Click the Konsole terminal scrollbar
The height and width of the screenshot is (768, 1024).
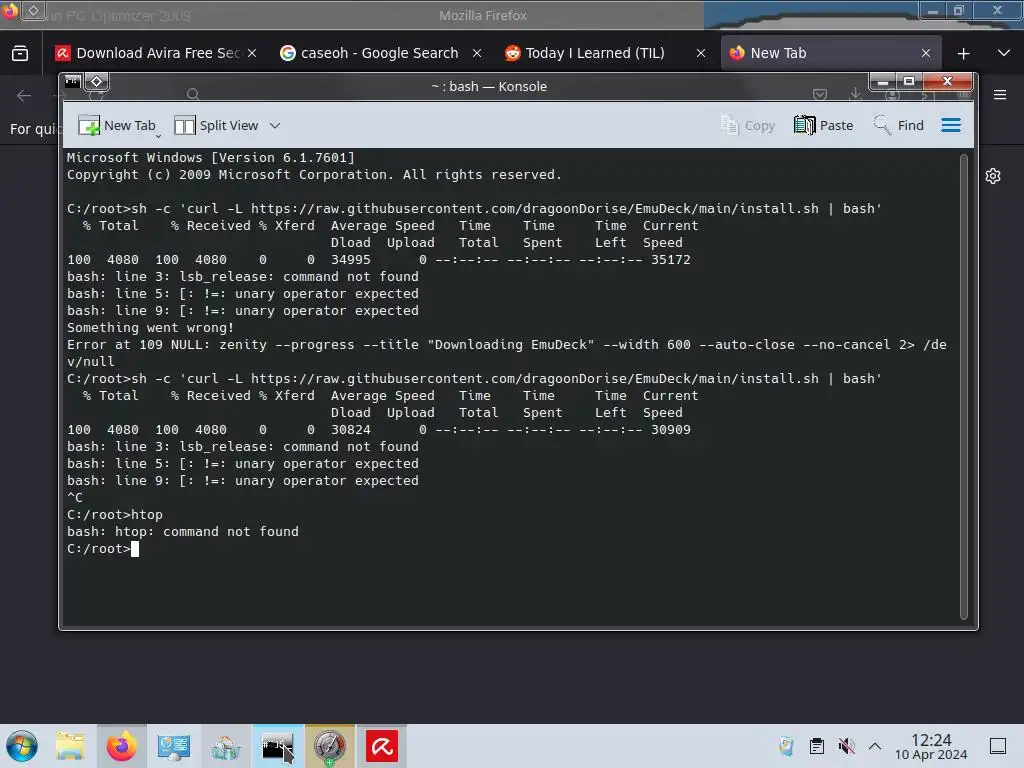[x=964, y=387]
